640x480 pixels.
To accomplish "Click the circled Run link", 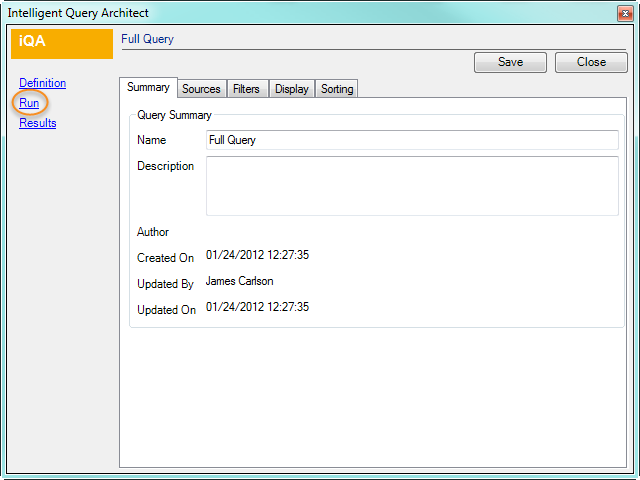I will pos(29,103).
